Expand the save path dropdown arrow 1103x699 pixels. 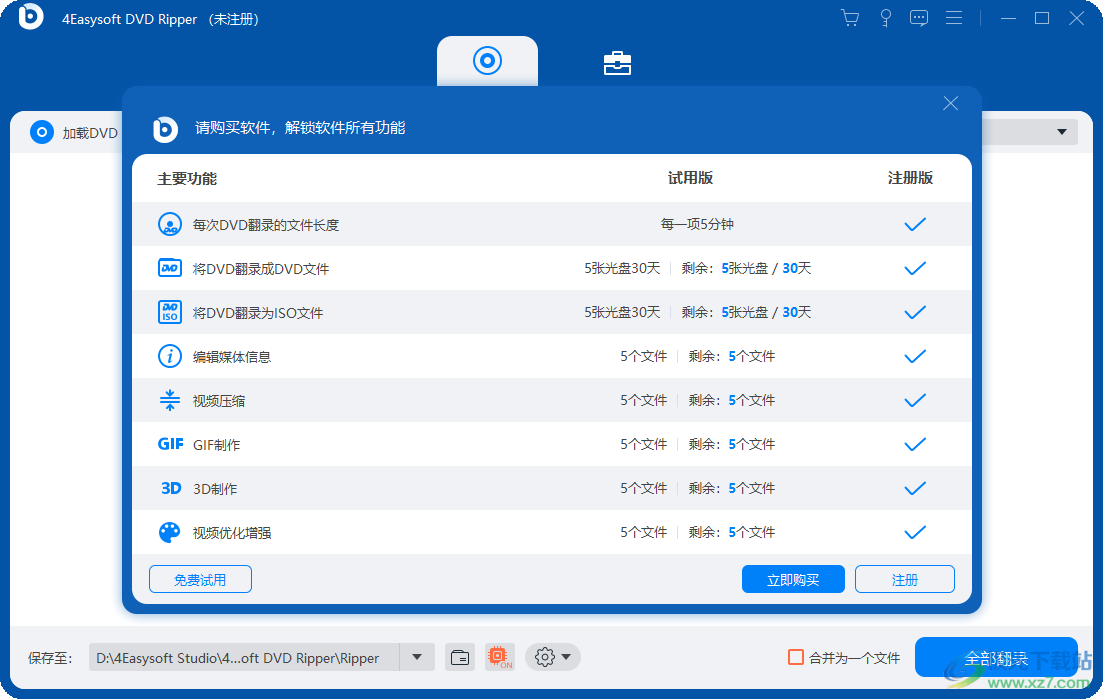(417, 658)
